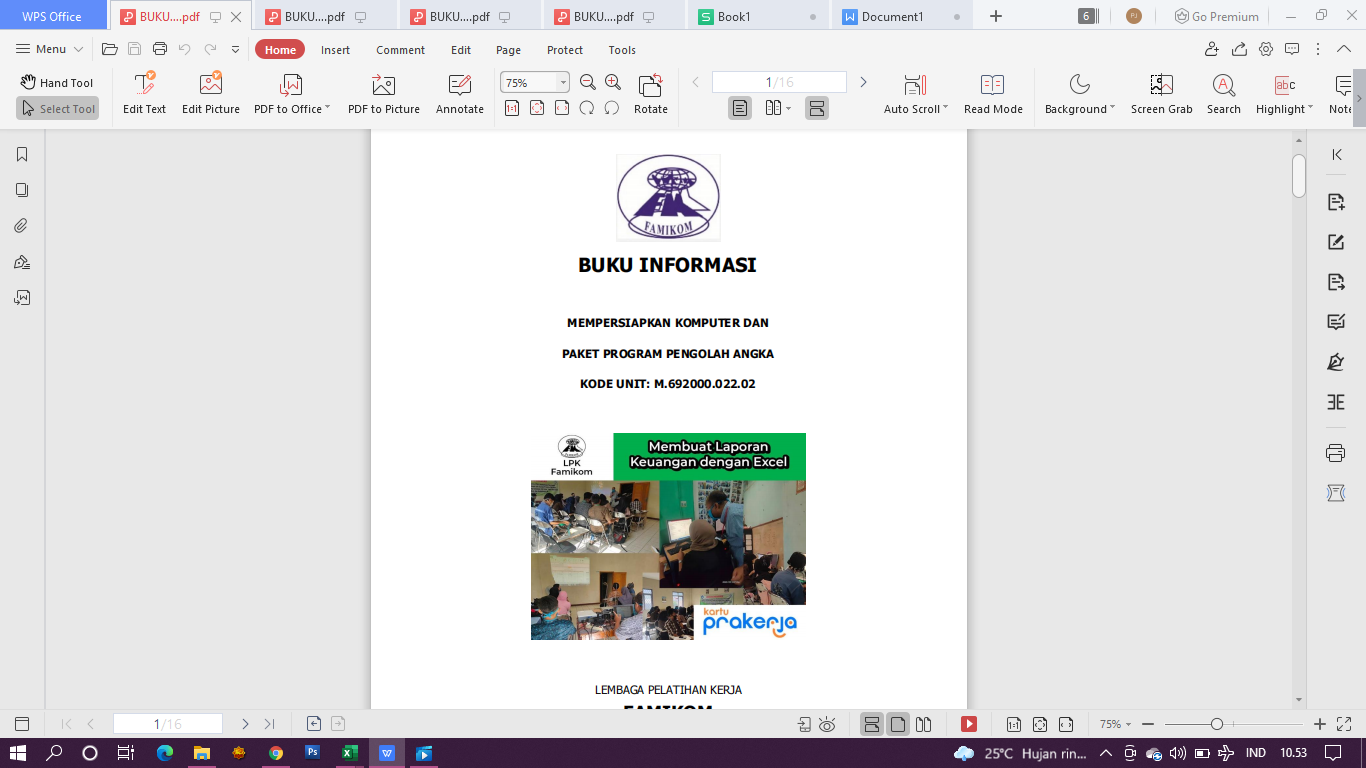This screenshot has height=768, width=1366.
Task: Open a new tab with plus button
Action: tap(995, 16)
